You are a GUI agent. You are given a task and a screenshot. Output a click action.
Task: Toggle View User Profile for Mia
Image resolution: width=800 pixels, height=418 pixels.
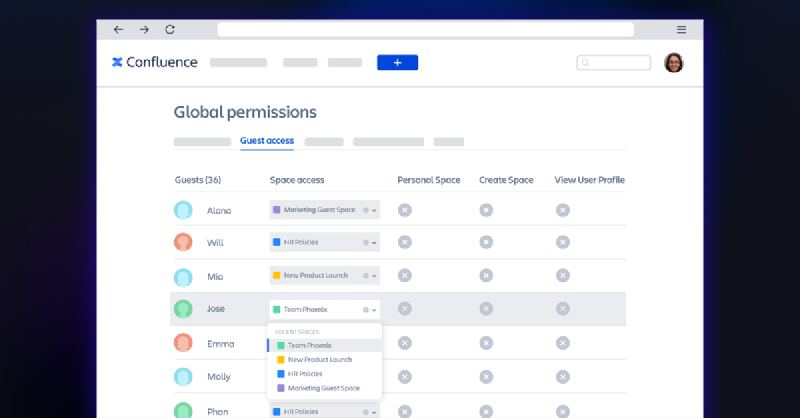[x=563, y=276]
